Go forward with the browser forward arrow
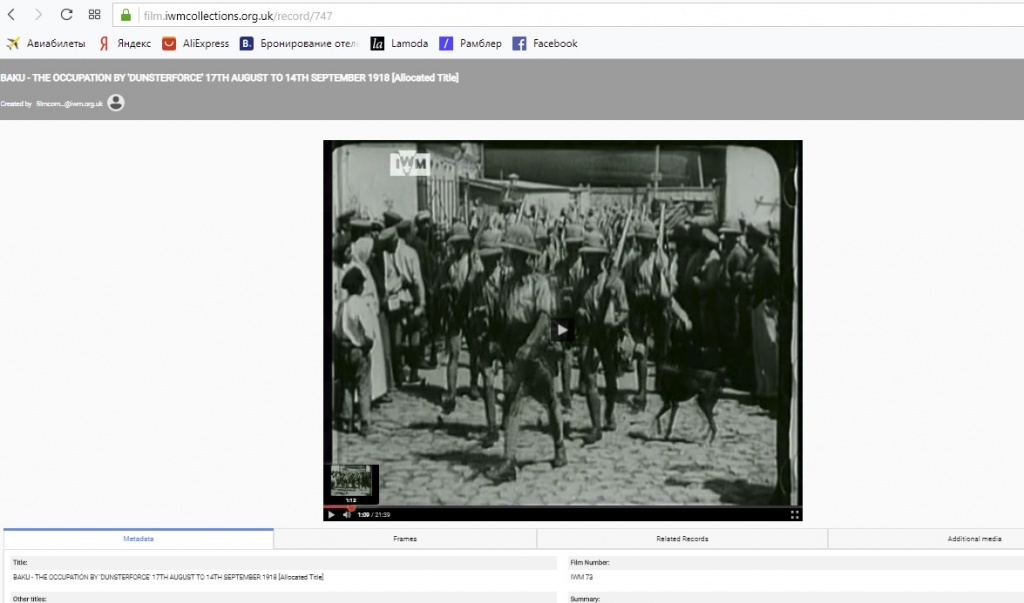 click(x=38, y=14)
